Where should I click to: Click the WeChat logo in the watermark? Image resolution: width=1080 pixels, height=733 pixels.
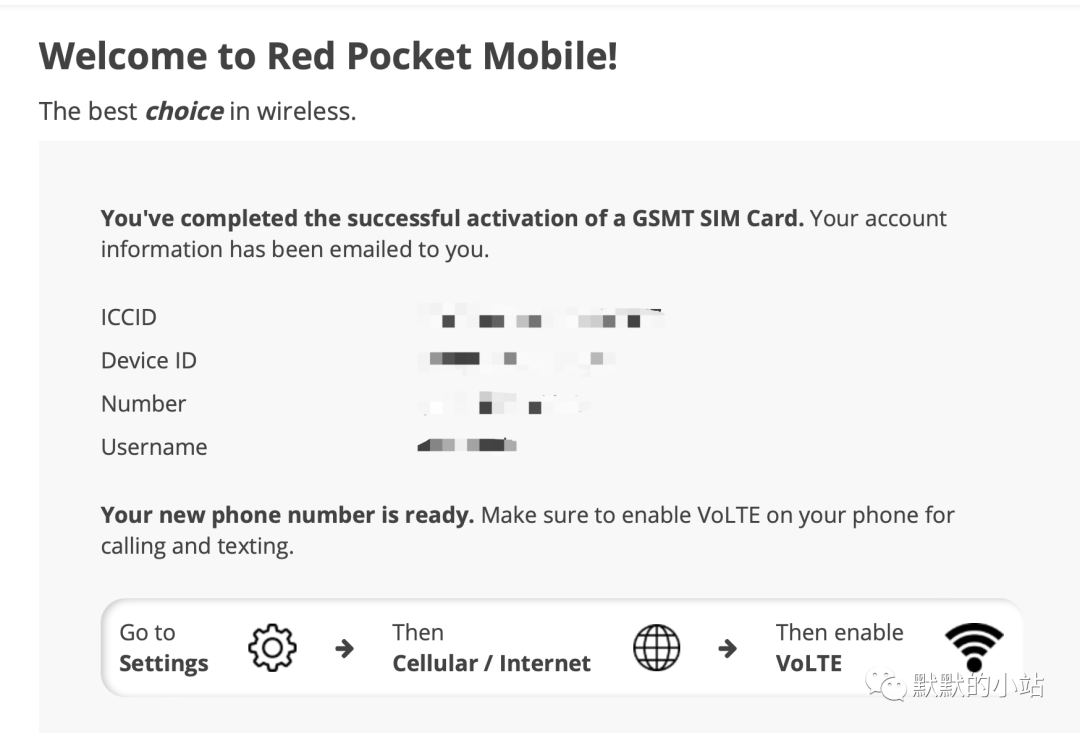click(886, 685)
